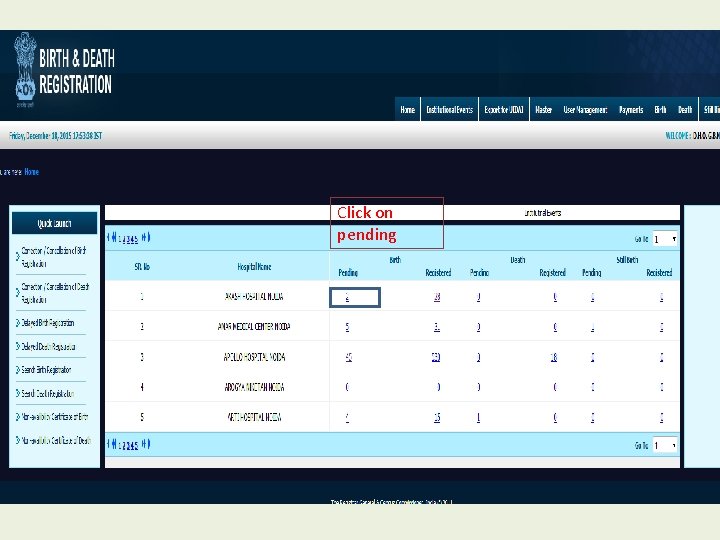Click still birth pending count for Amar Medical Center
Screen dimensions: 720x540
point(592,327)
